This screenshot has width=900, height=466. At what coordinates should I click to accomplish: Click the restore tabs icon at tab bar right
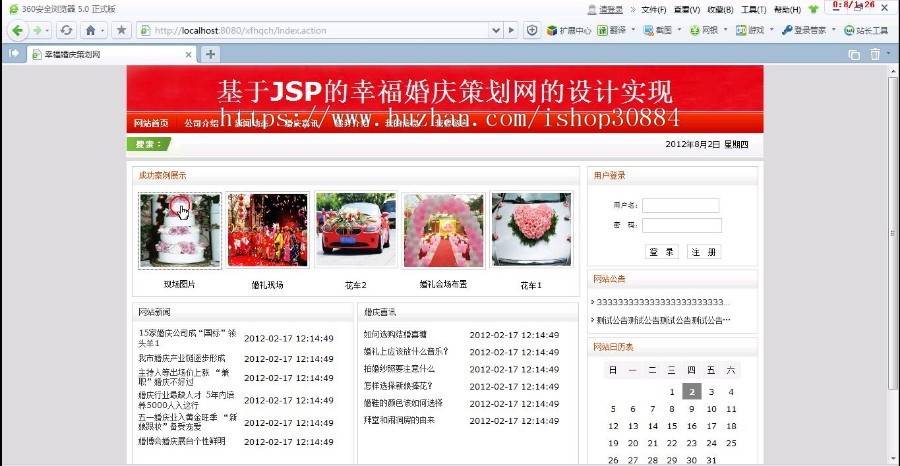(x=854, y=55)
